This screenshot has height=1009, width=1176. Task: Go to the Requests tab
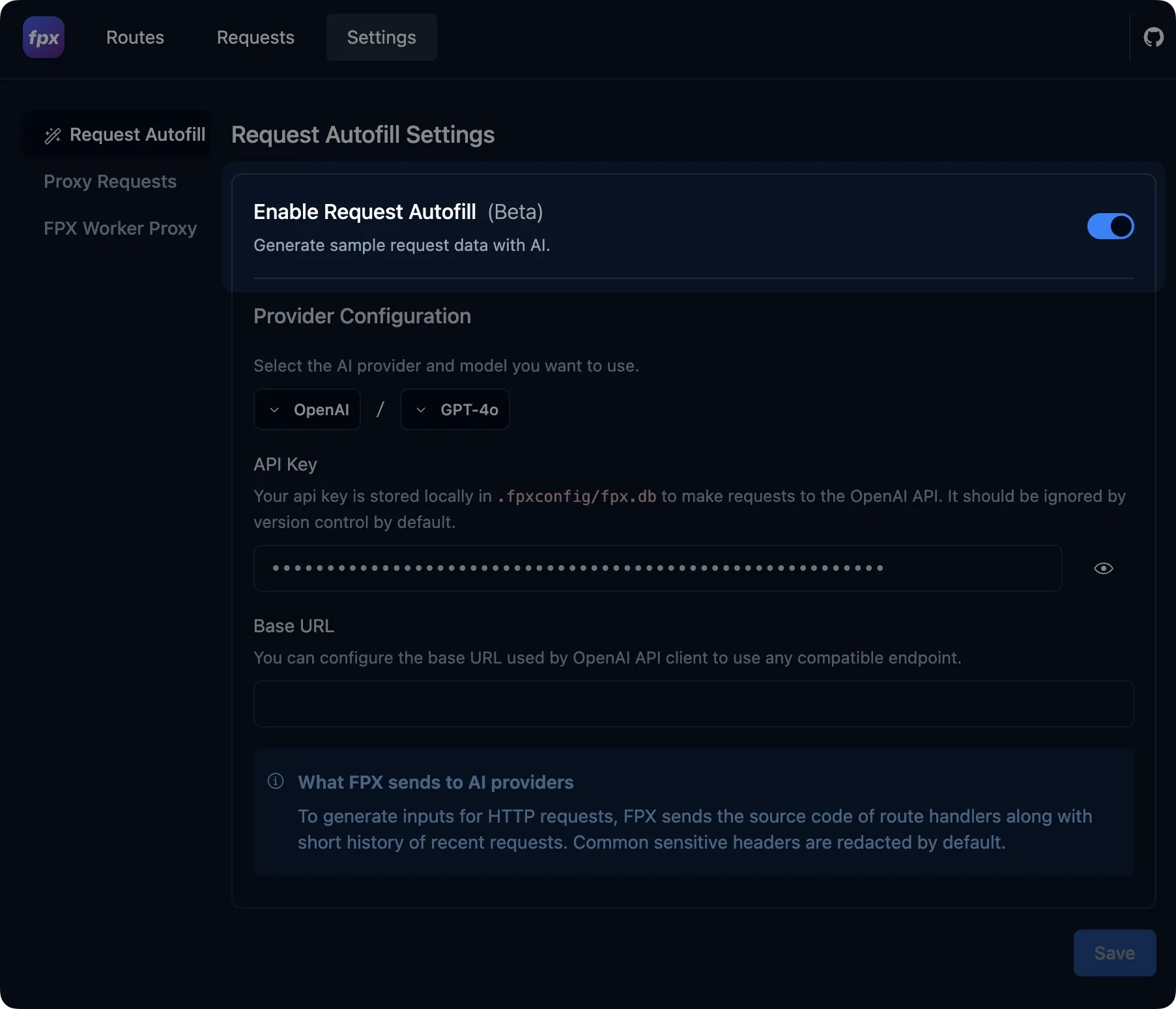tap(255, 37)
